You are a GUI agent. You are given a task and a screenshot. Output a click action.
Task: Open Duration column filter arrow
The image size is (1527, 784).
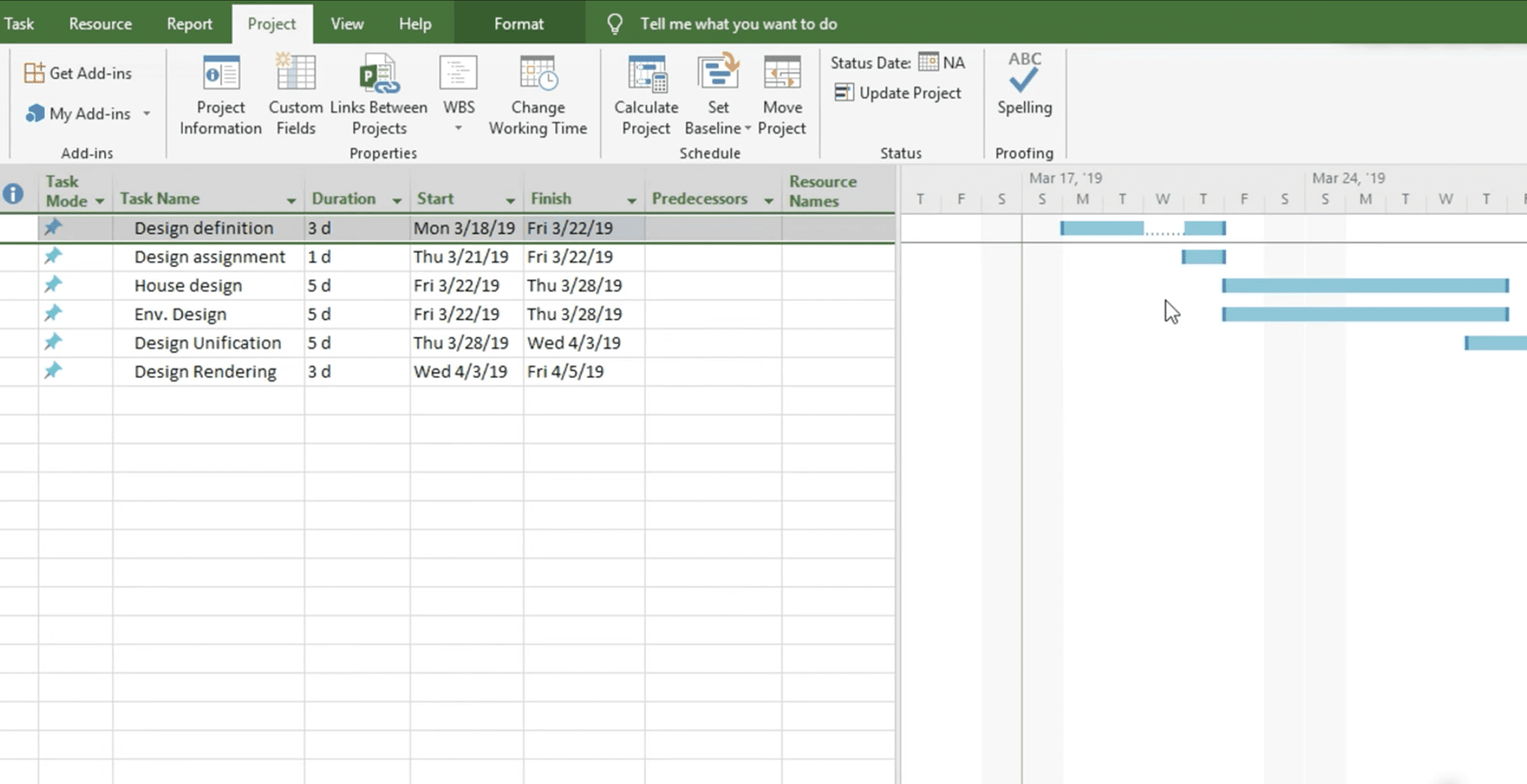pyautogui.click(x=397, y=201)
